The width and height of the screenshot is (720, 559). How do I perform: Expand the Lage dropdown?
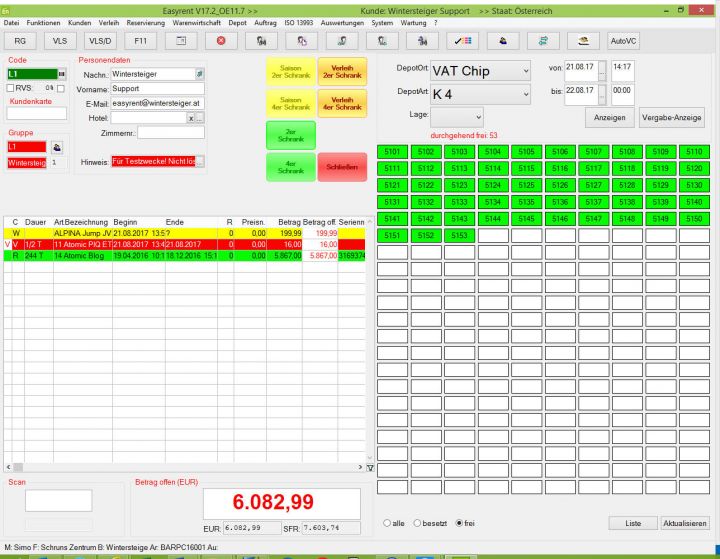point(456,117)
